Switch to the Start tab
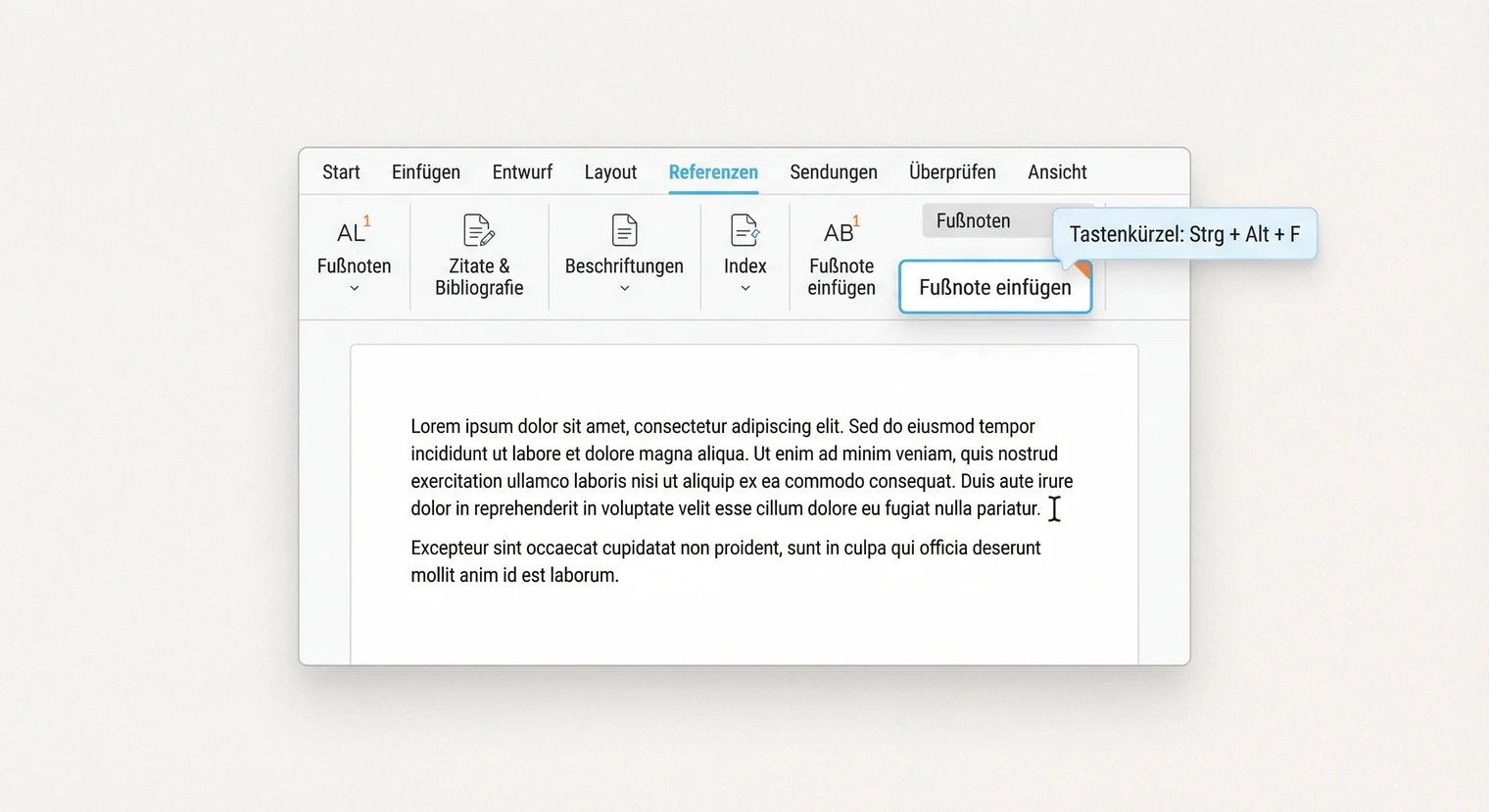Screen dimensions: 1489x812 pos(341,172)
